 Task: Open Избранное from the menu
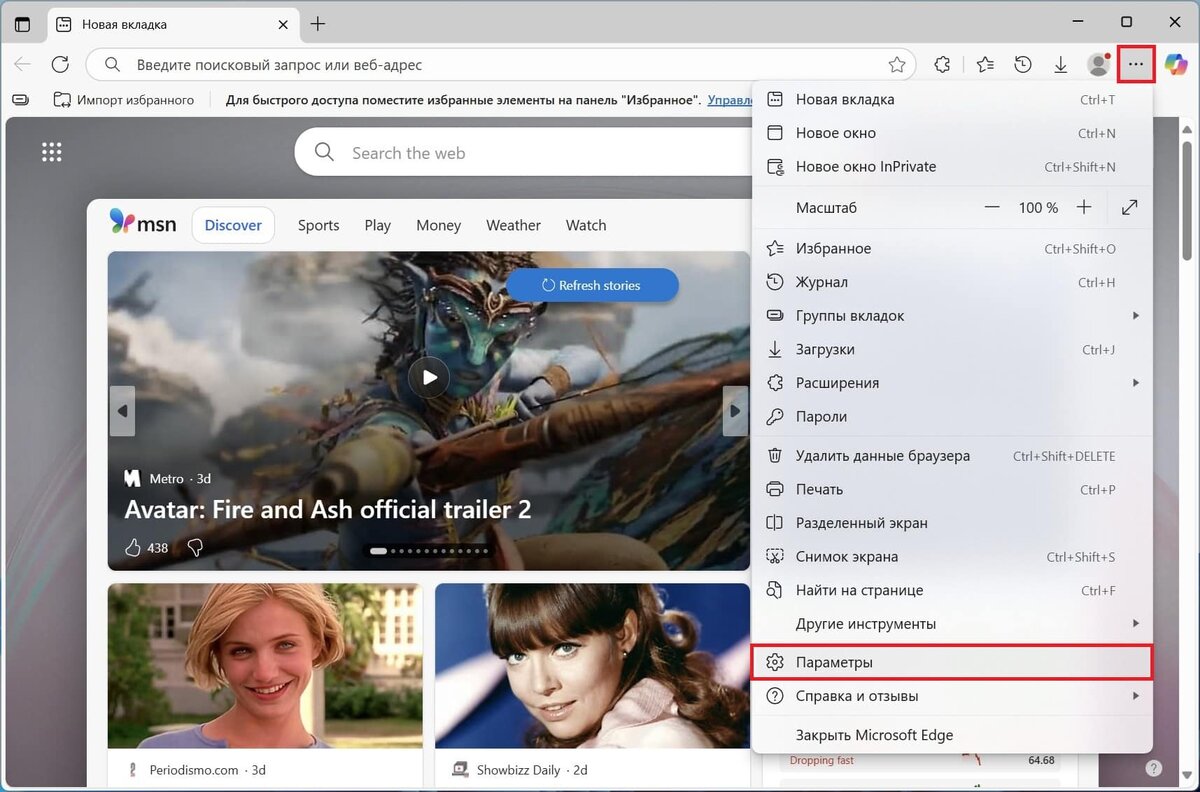(x=952, y=248)
